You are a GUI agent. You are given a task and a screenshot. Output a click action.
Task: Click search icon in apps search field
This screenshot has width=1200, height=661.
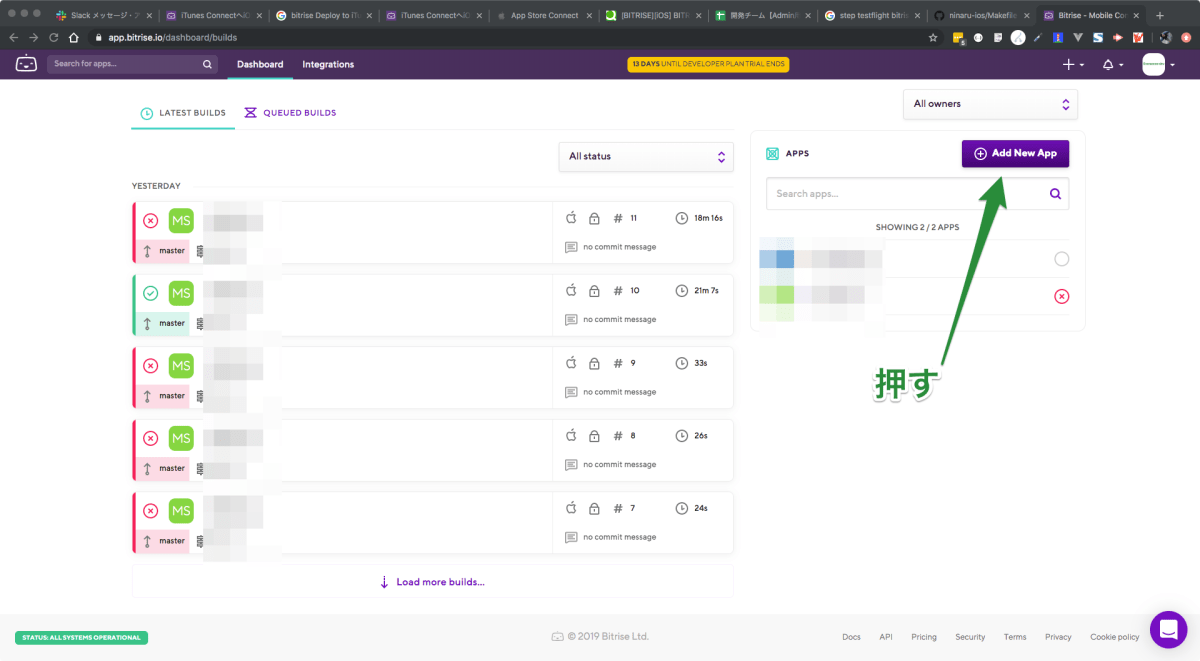pyautogui.click(x=1055, y=194)
